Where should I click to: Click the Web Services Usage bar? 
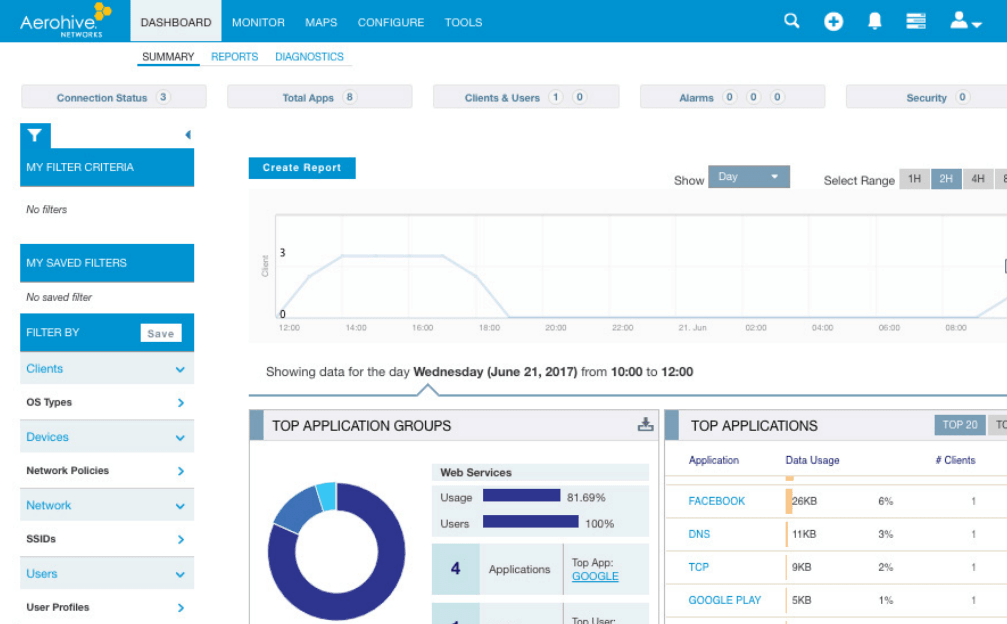(x=521, y=496)
